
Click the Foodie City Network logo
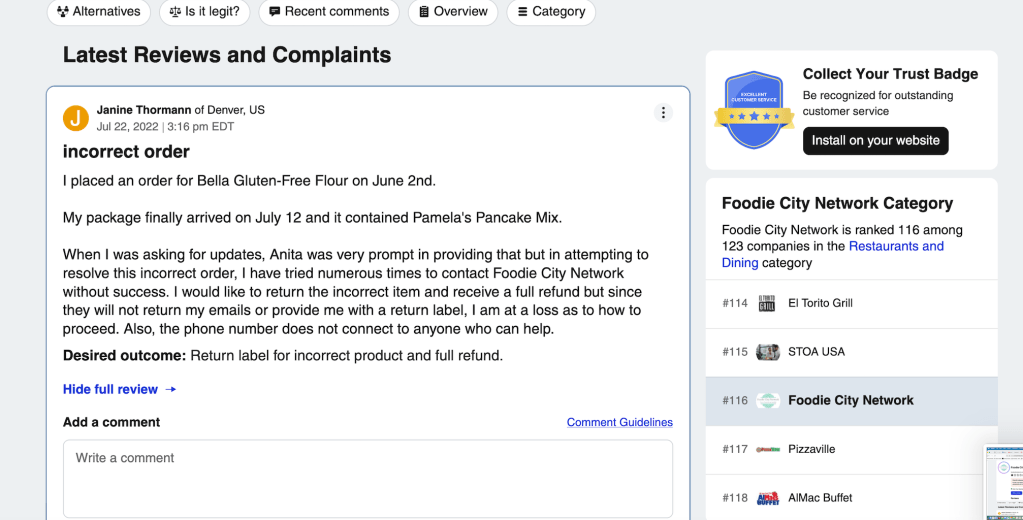click(x=767, y=401)
